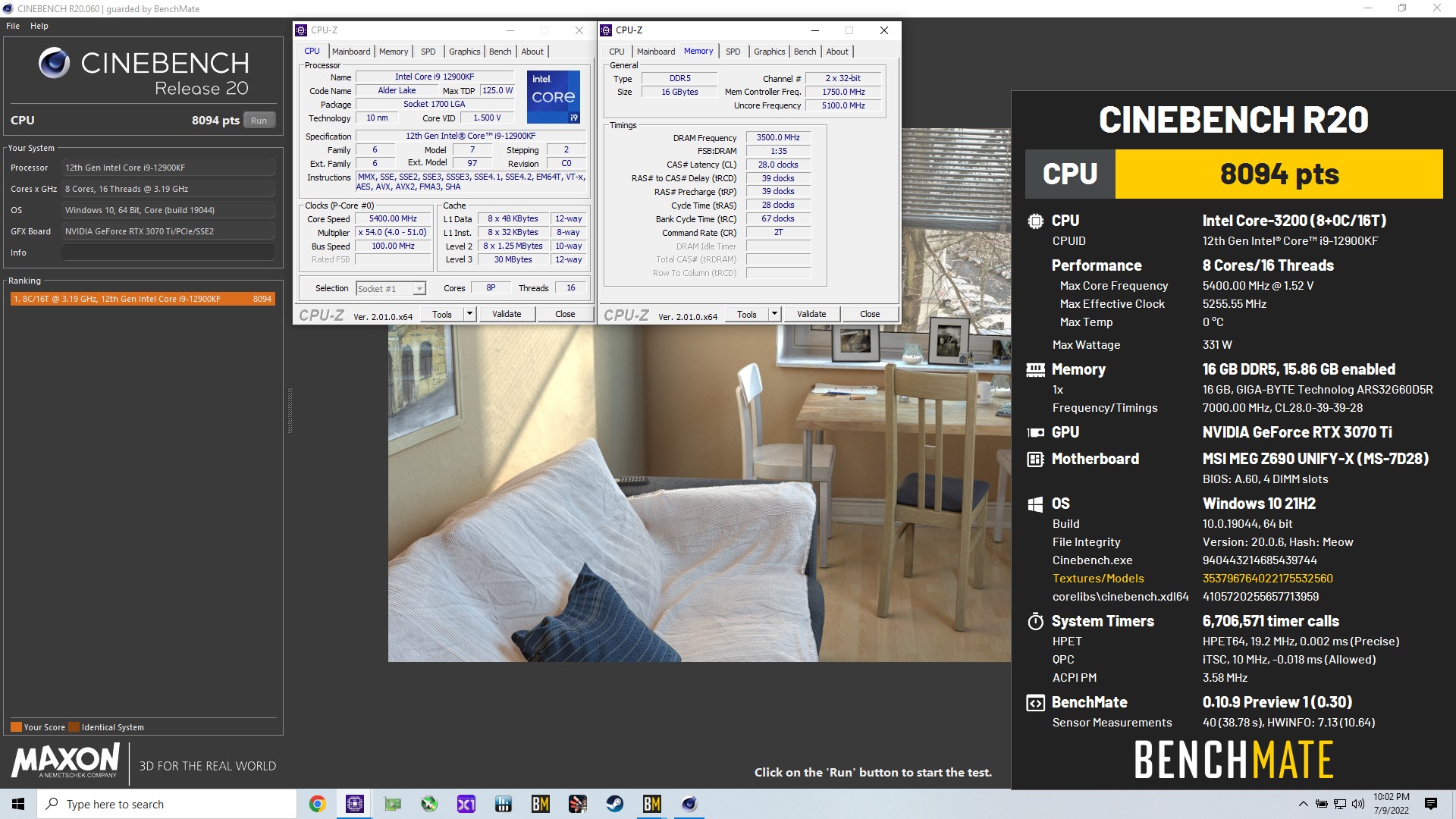The image size is (1456, 819).
Task: Click the right CPU-Z window title icon
Action: pos(607,30)
